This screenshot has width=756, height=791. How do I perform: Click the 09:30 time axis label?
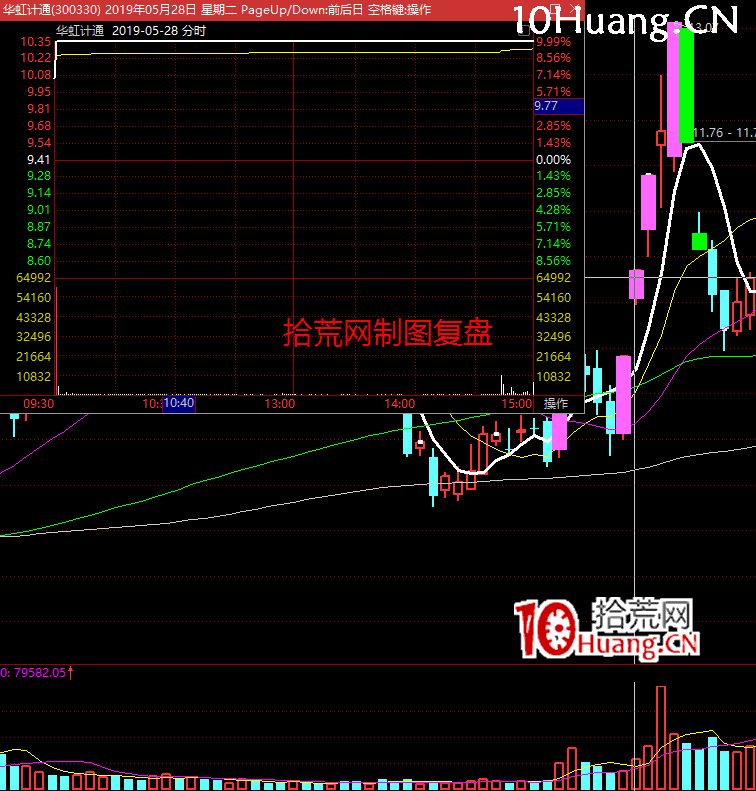coord(38,404)
